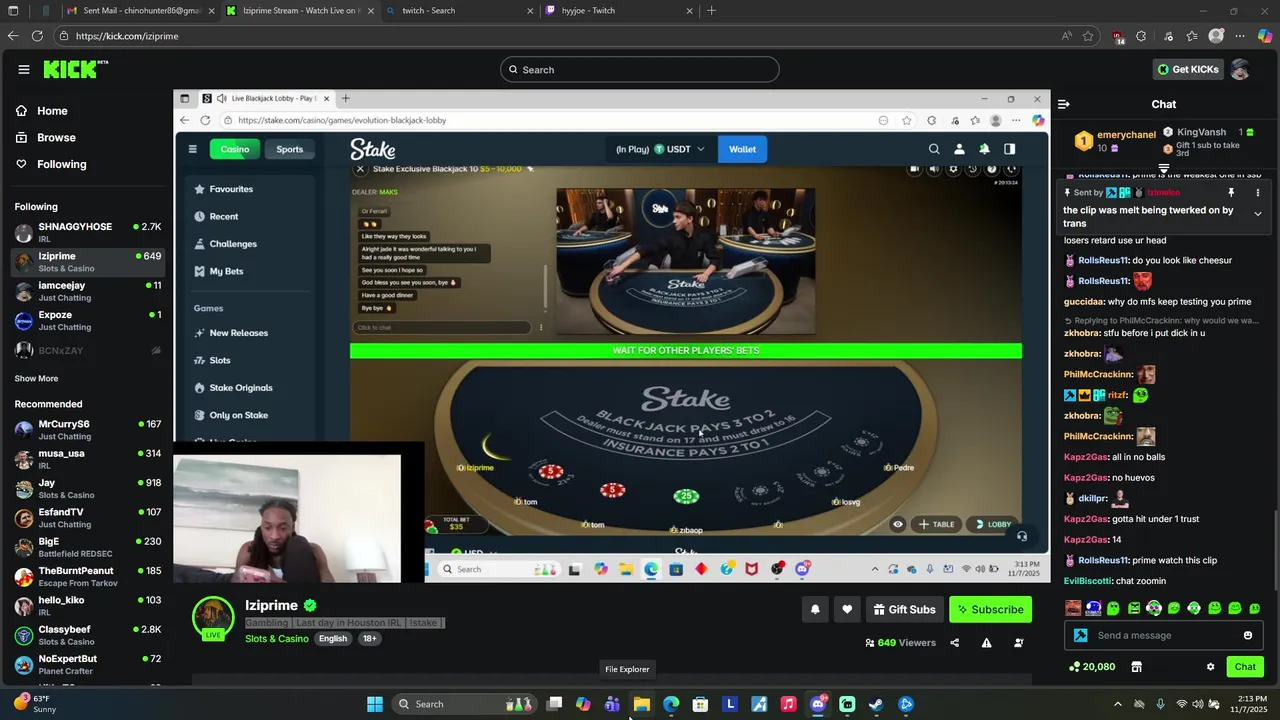Image resolution: width=1280 pixels, height=720 pixels.
Task: Share the stream via share icon
Action: pos(954,643)
